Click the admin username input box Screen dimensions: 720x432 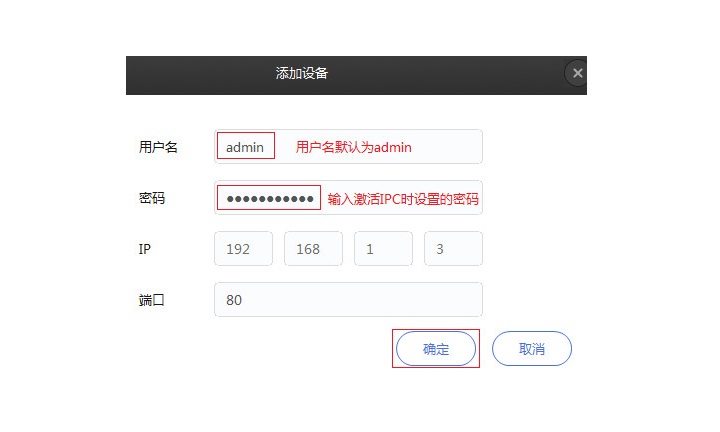coord(348,146)
